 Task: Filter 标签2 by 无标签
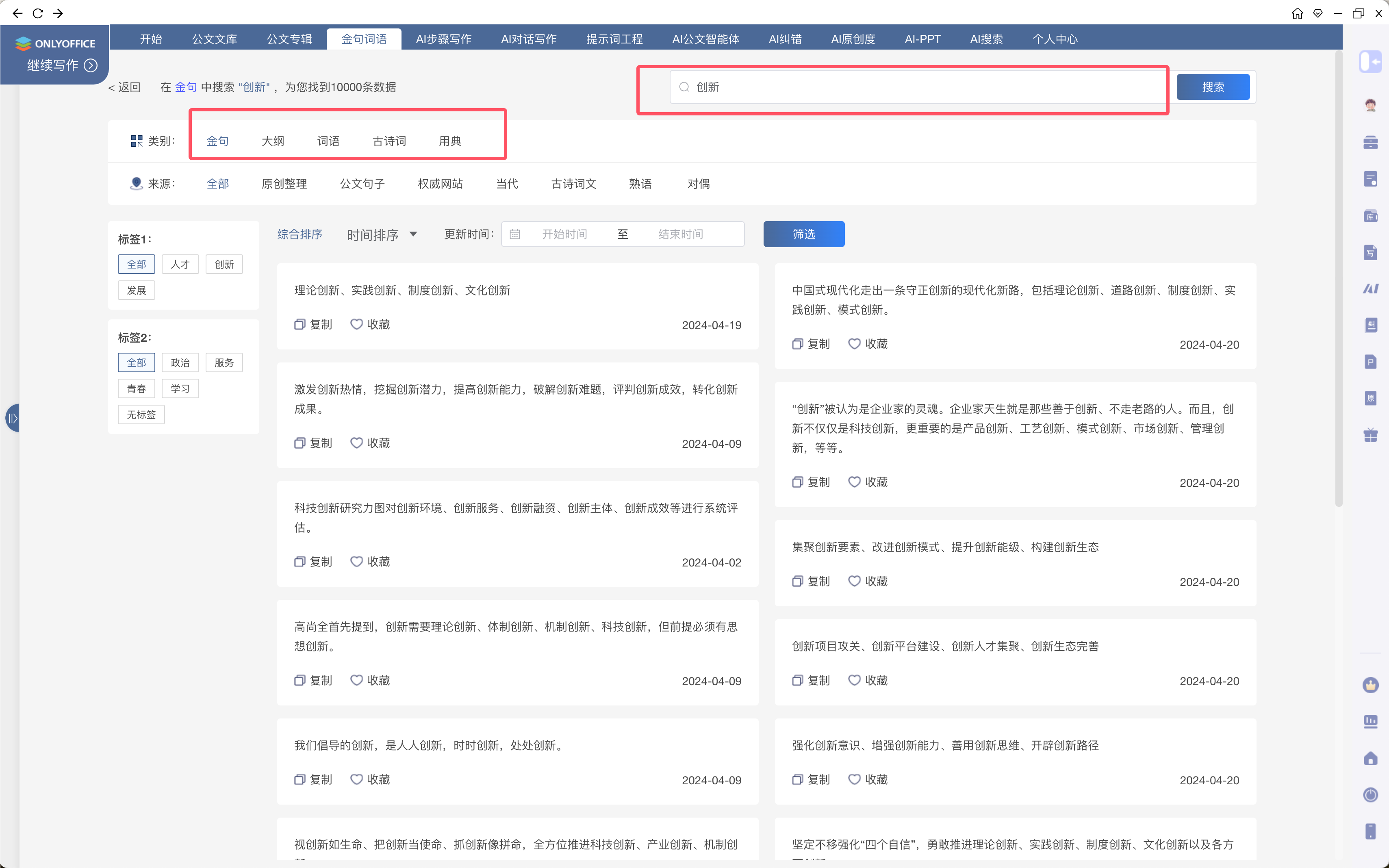[x=141, y=414]
